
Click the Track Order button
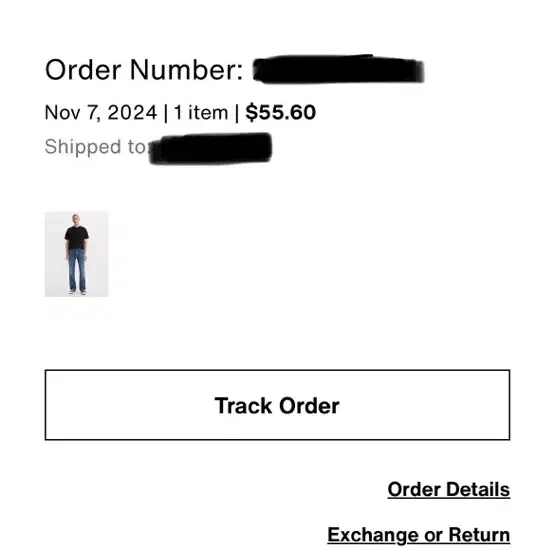click(277, 405)
